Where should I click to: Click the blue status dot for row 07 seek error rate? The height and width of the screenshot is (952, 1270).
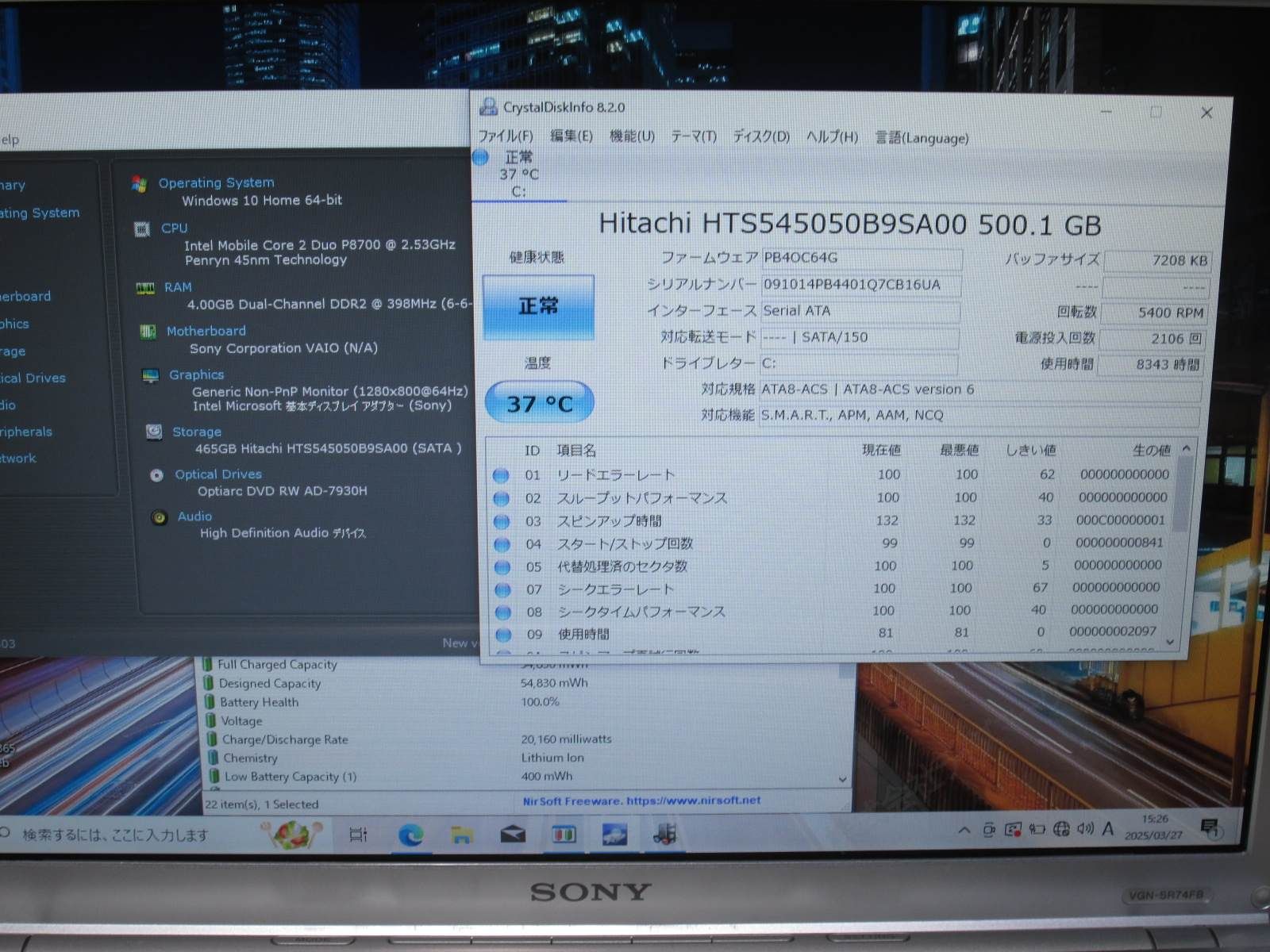click(502, 589)
